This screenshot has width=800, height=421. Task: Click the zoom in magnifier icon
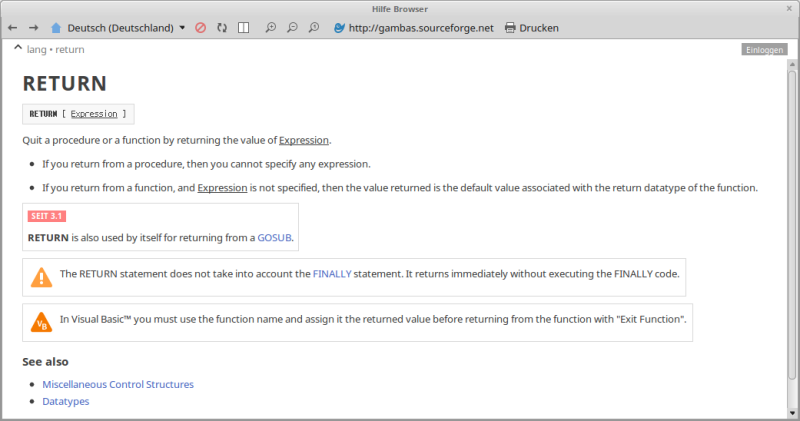point(271,28)
